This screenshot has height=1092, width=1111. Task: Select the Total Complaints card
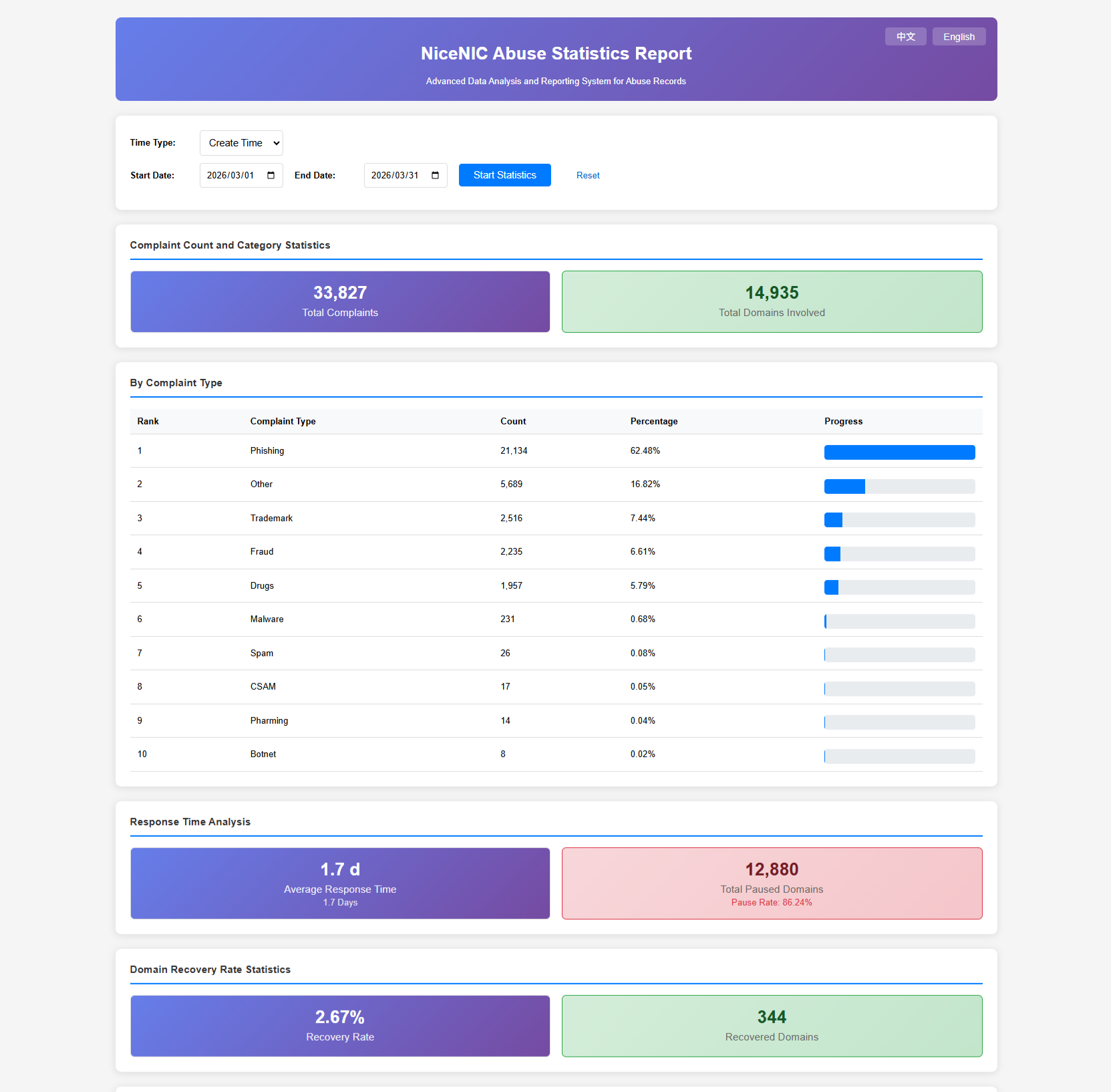coord(340,301)
